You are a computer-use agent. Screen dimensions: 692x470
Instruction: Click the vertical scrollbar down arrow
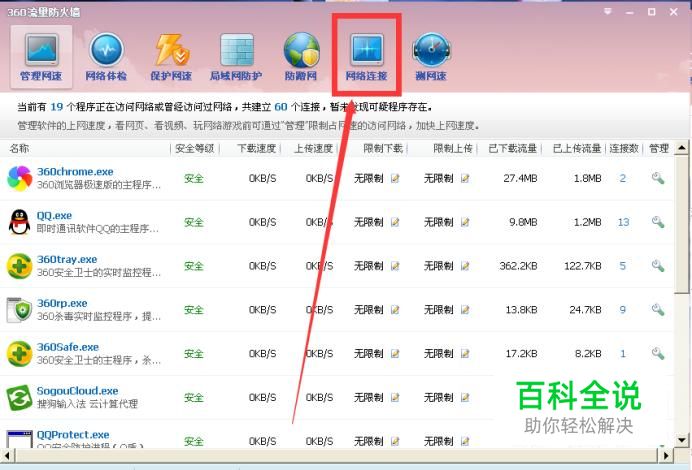[682, 440]
